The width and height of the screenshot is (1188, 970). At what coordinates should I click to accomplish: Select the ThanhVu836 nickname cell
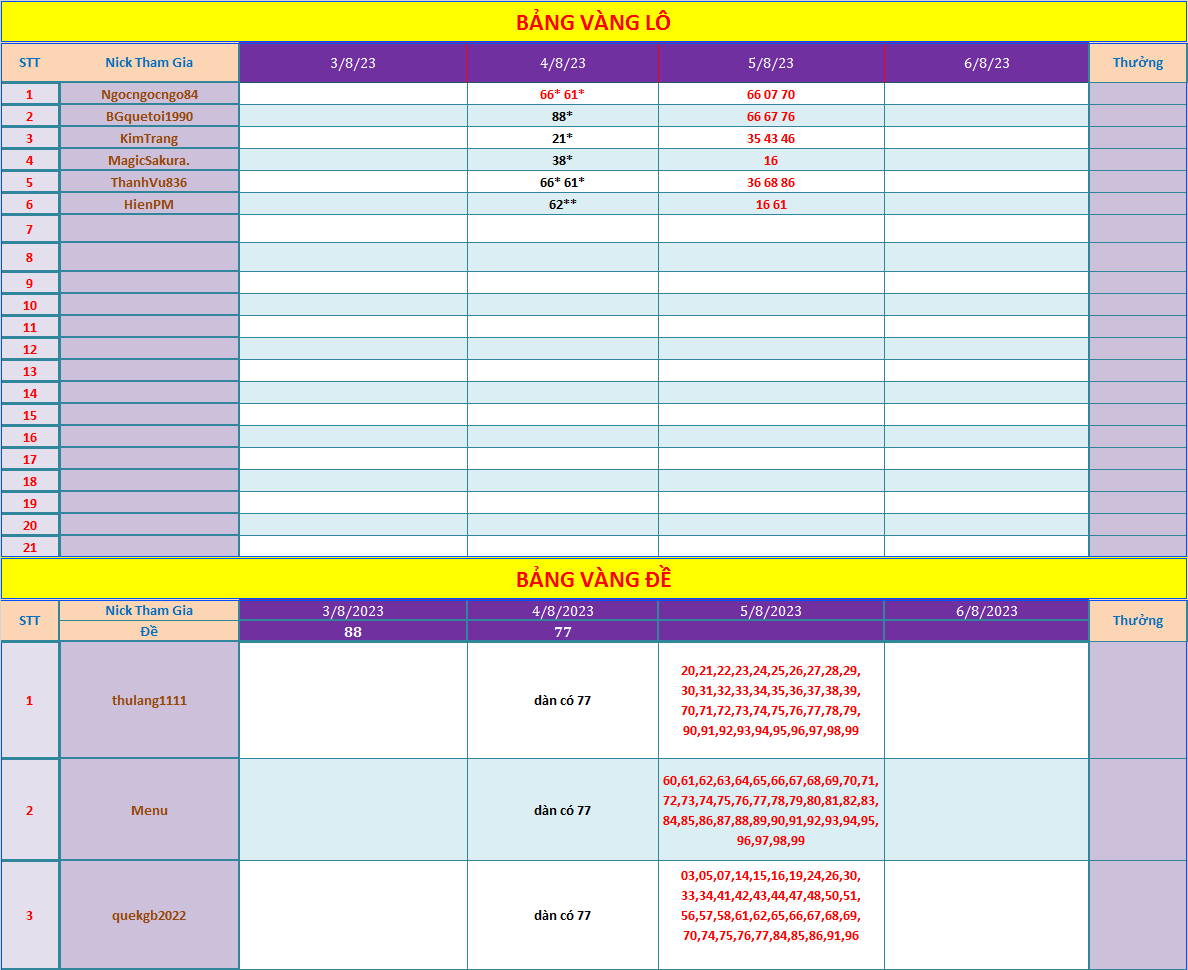[149, 182]
